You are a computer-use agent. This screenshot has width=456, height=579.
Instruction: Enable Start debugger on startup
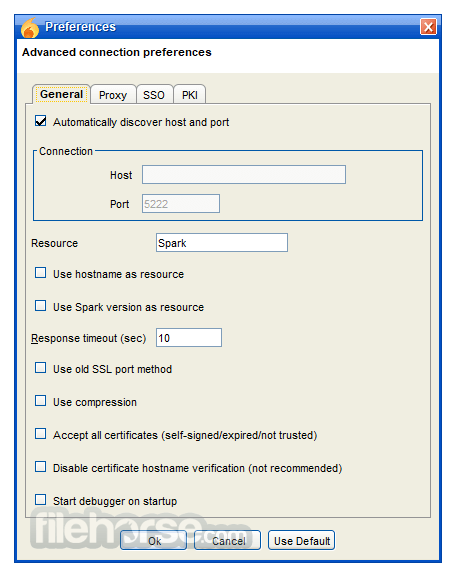click(41, 500)
